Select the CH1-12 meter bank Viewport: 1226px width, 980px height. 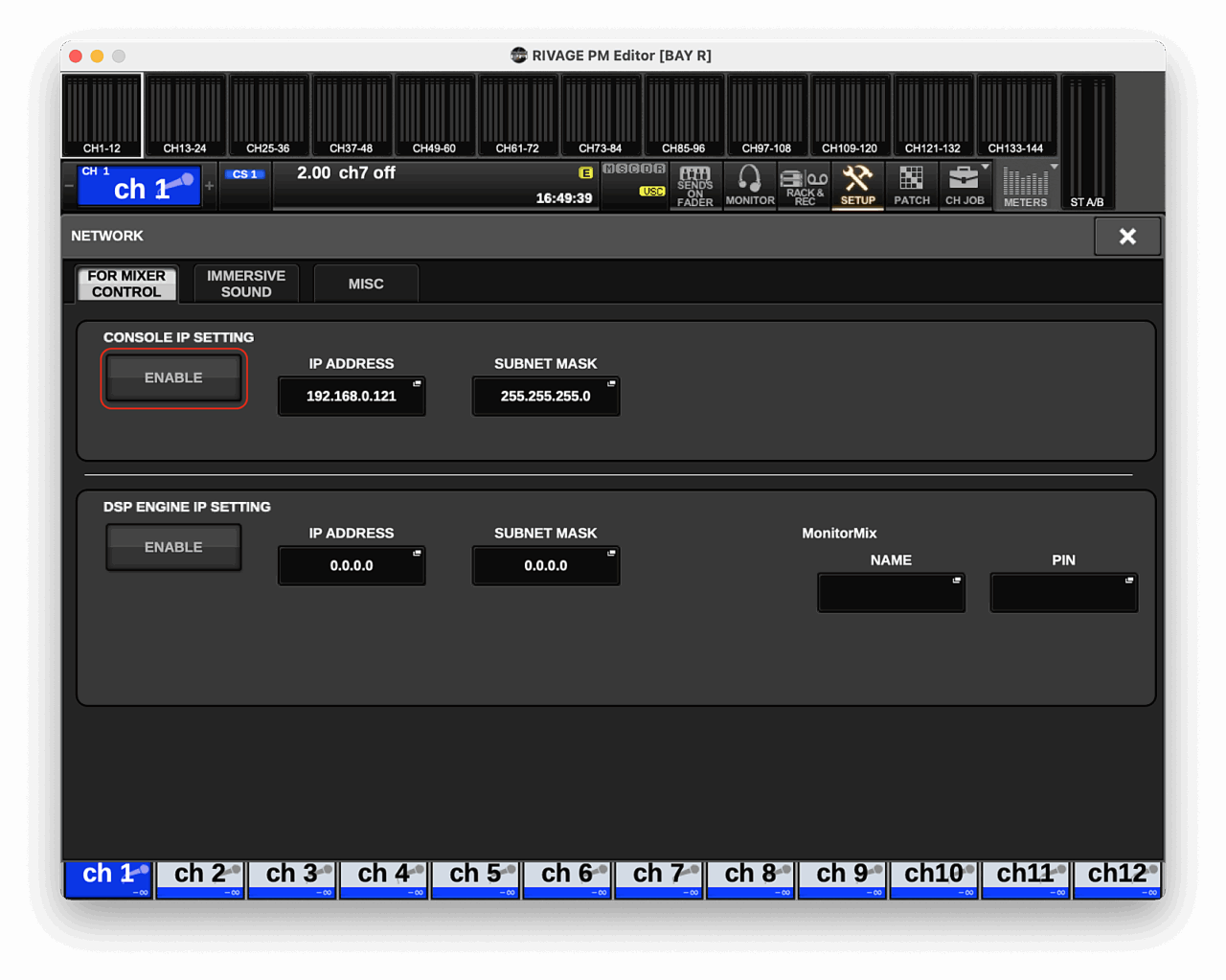[102, 115]
